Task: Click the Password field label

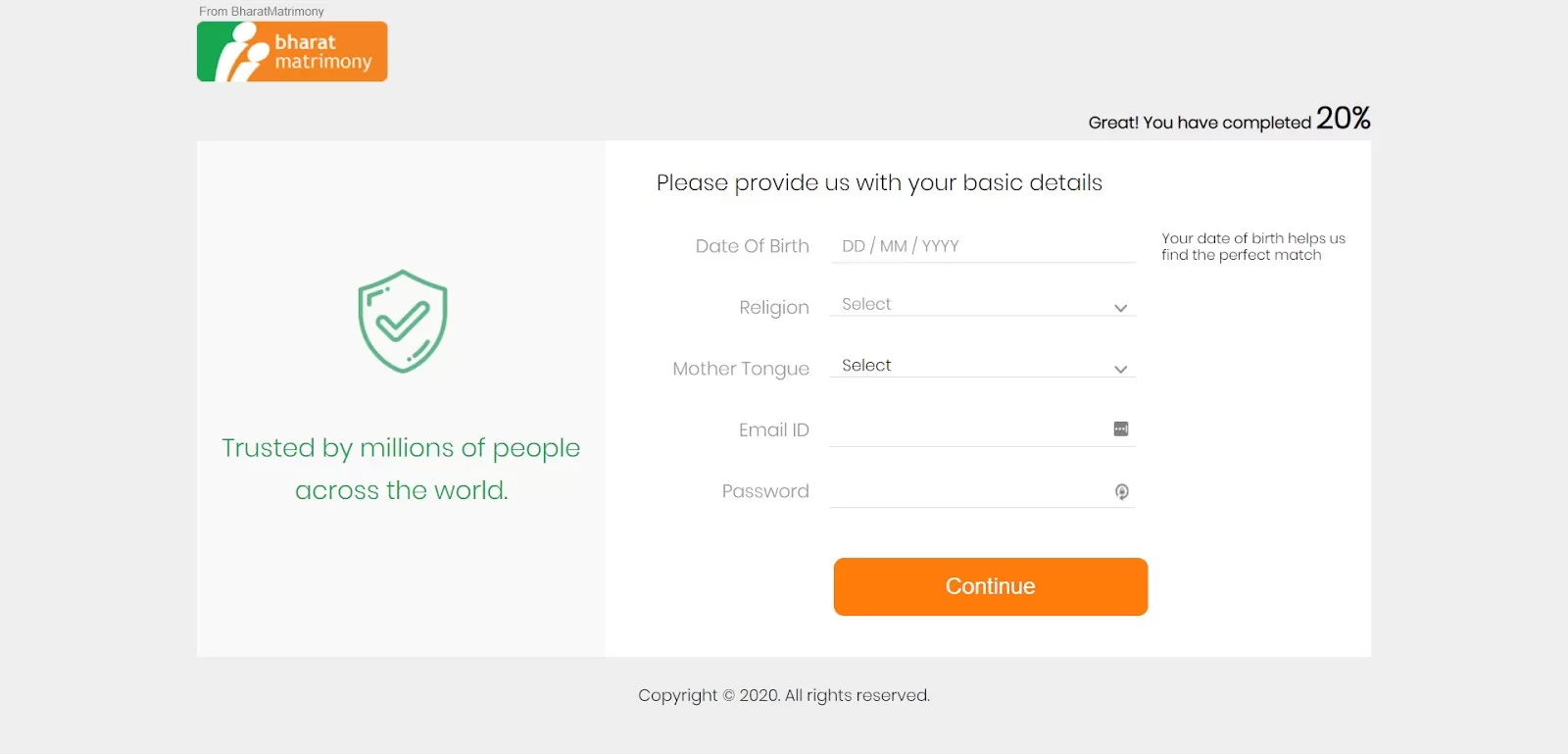Action: point(764,491)
